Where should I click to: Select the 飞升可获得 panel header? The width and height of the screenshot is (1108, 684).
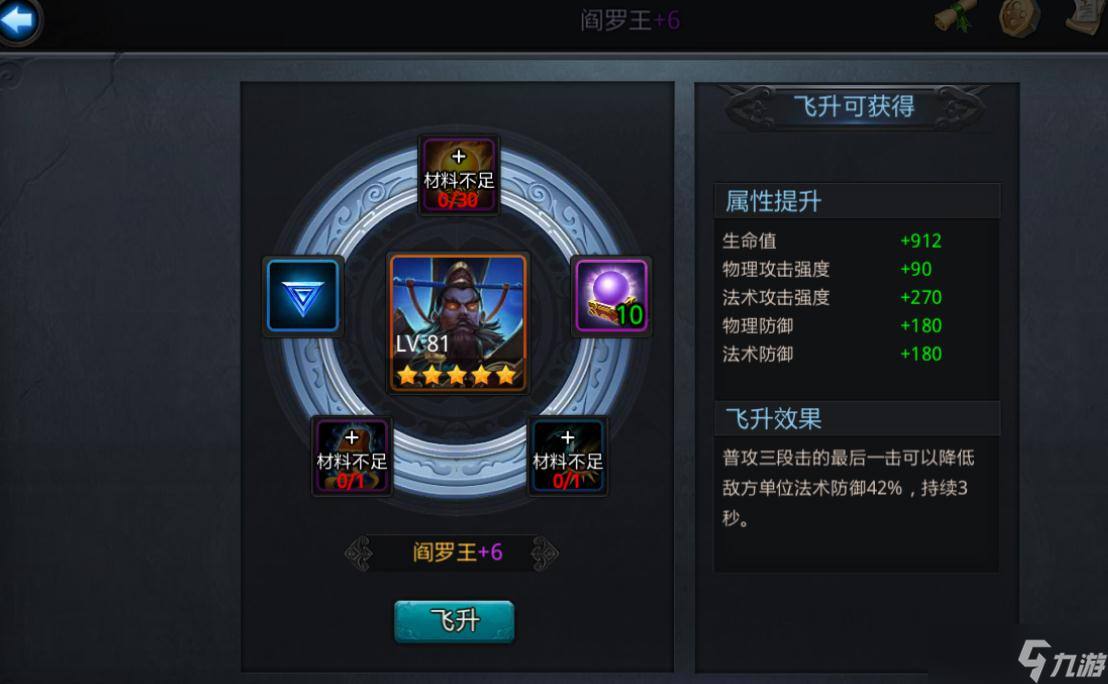(854, 107)
